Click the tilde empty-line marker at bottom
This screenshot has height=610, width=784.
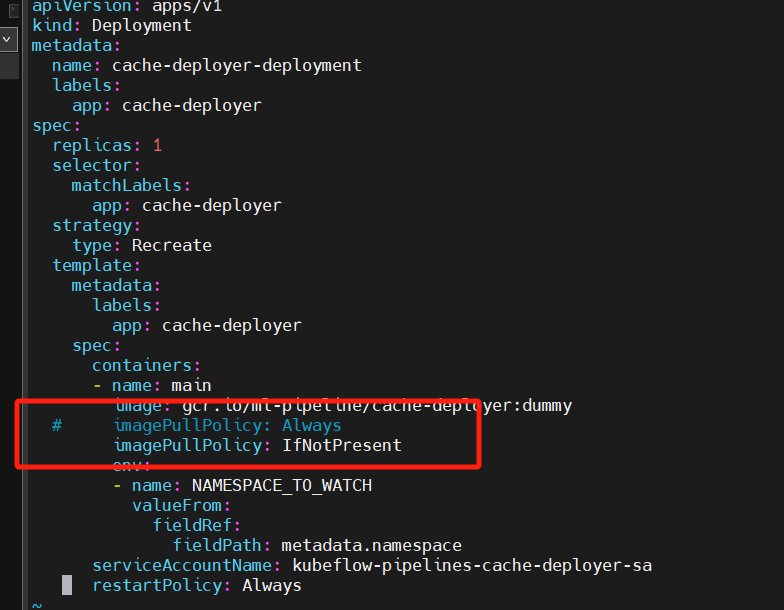pyautogui.click(x=37, y=605)
